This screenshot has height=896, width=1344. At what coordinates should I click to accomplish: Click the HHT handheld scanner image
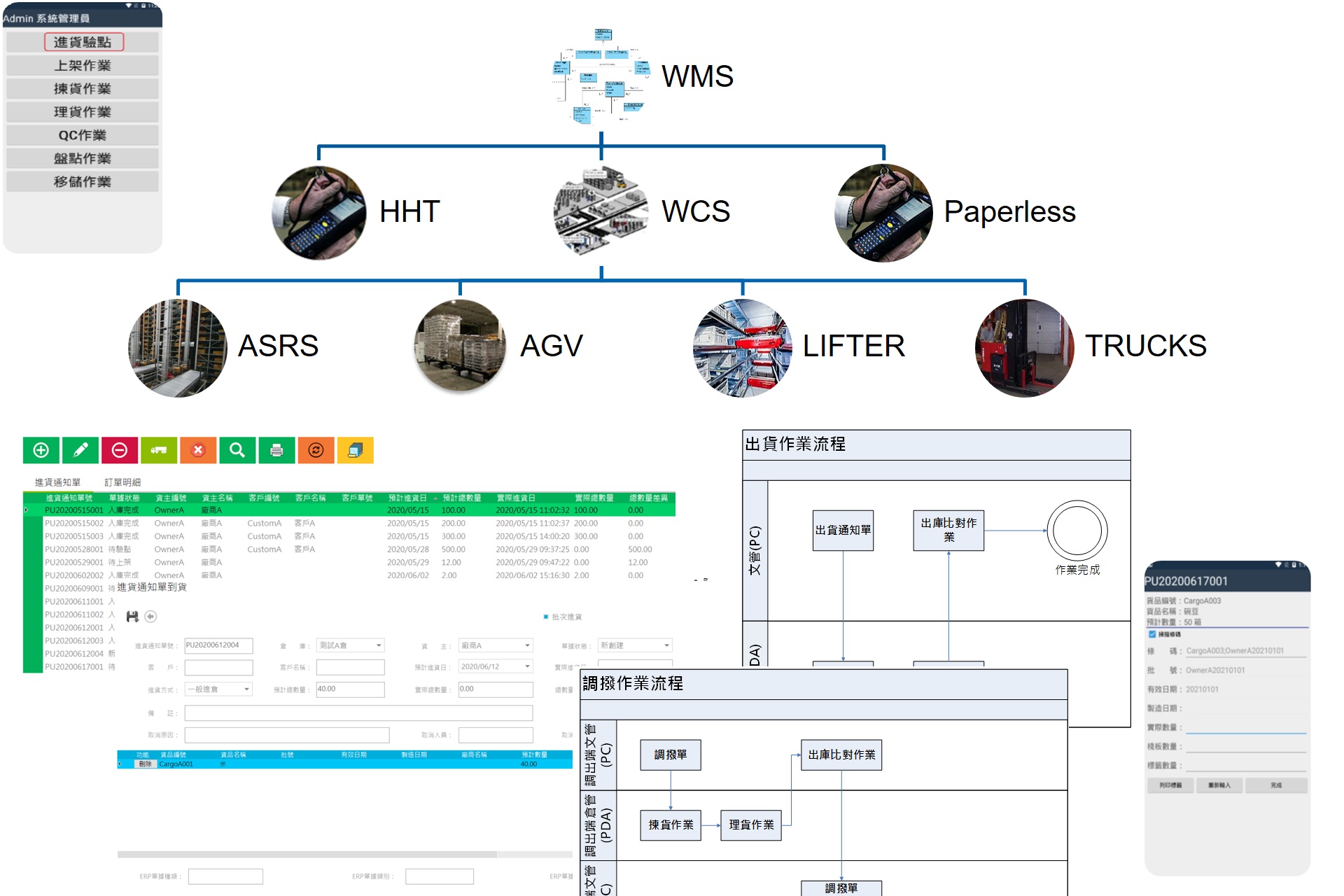[x=319, y=212]
